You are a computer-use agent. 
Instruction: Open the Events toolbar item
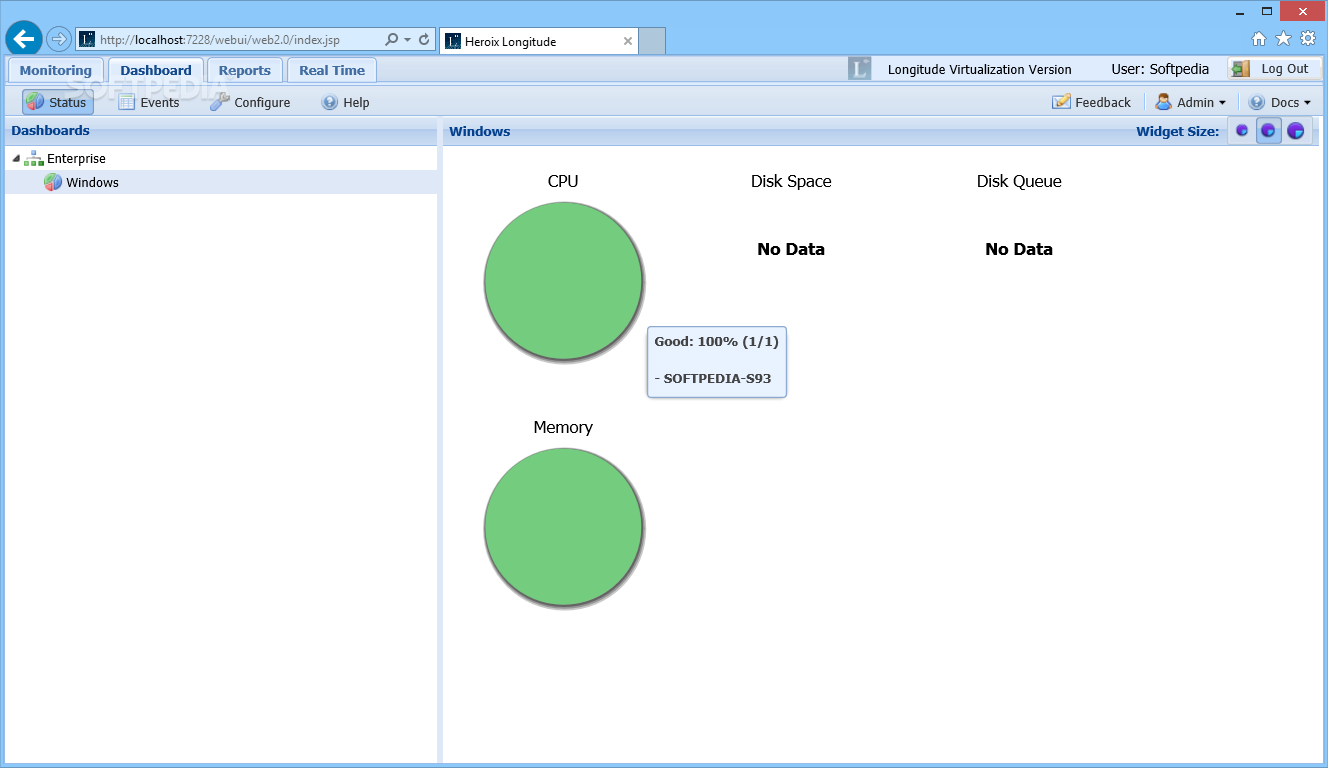[x=149, y=102]
